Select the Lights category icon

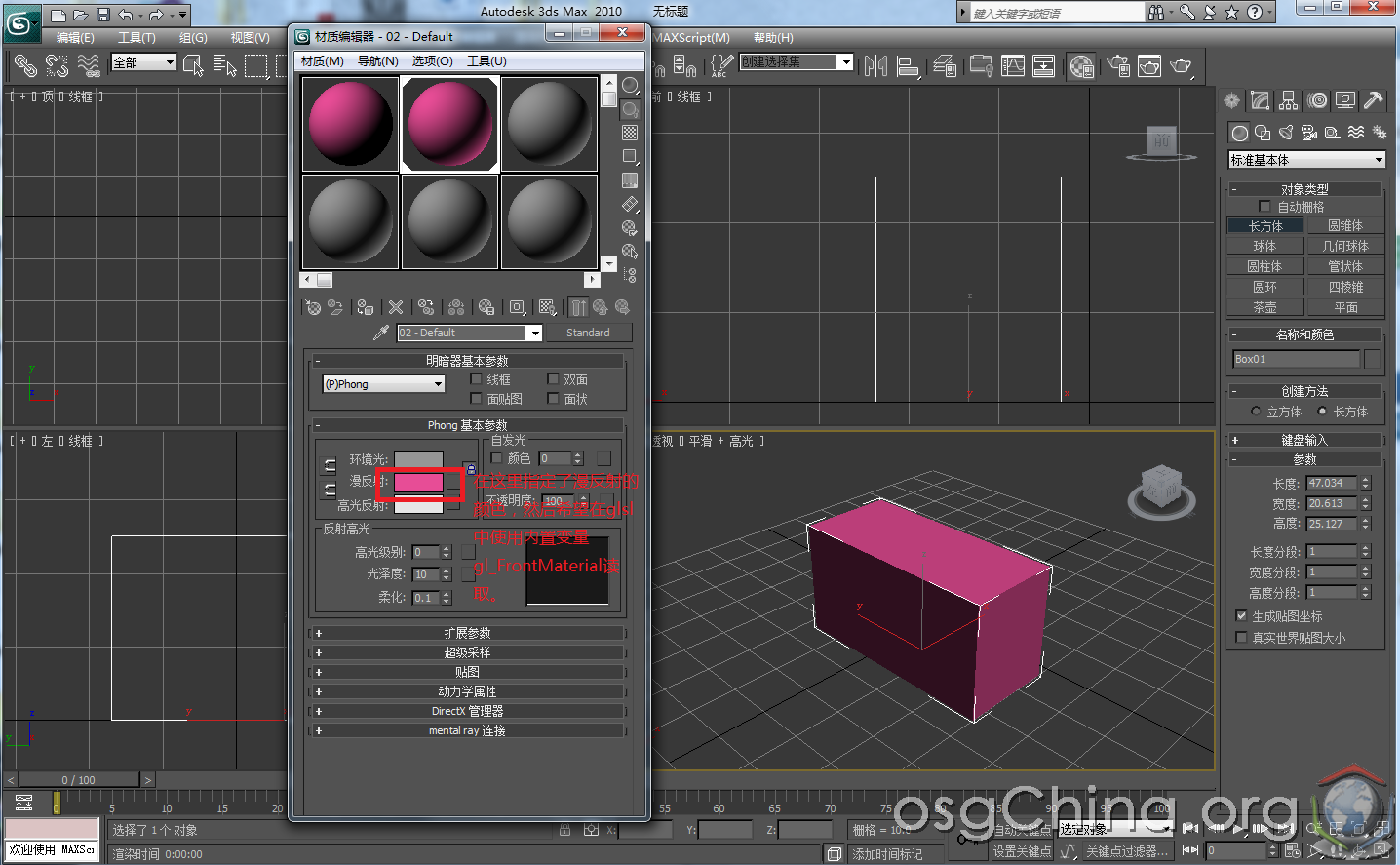coord(1286,133)
